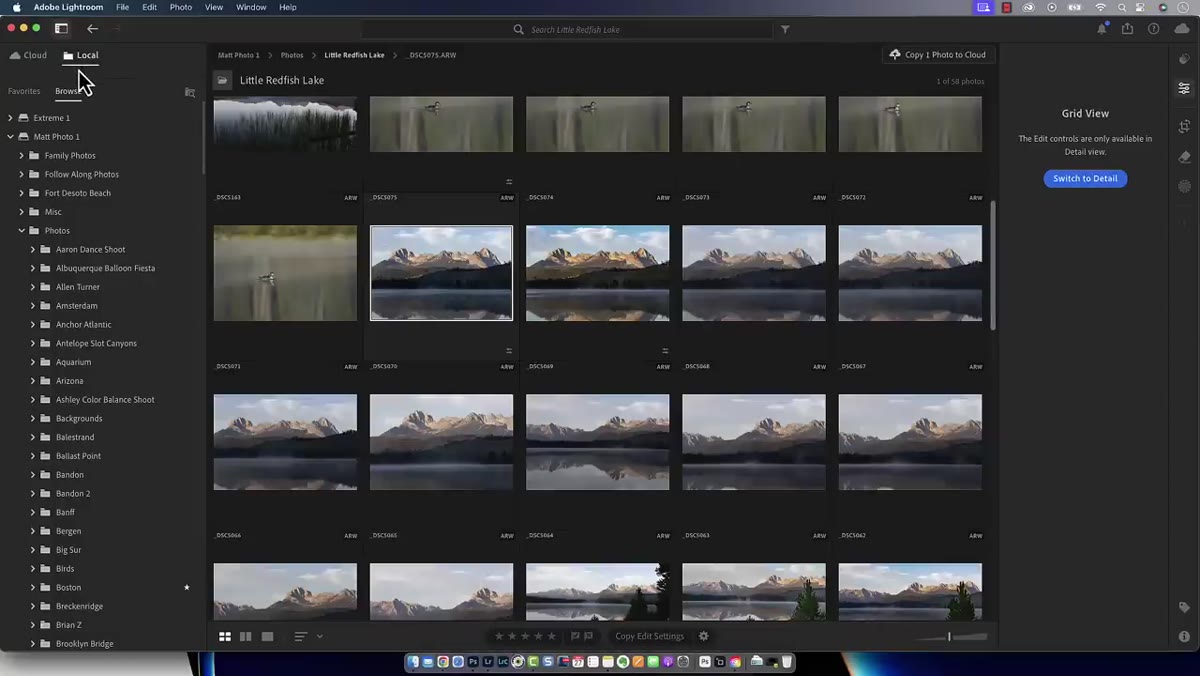
Task: Open the Masking tool icon
Action: coord(1184,186)
